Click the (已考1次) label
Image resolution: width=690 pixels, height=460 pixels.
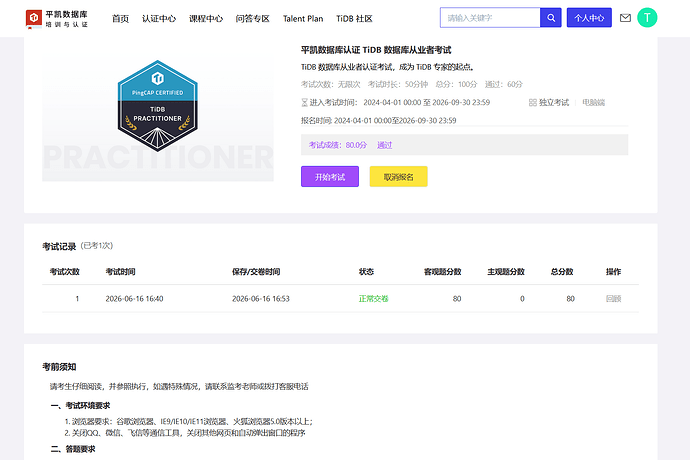coord(97,246)
